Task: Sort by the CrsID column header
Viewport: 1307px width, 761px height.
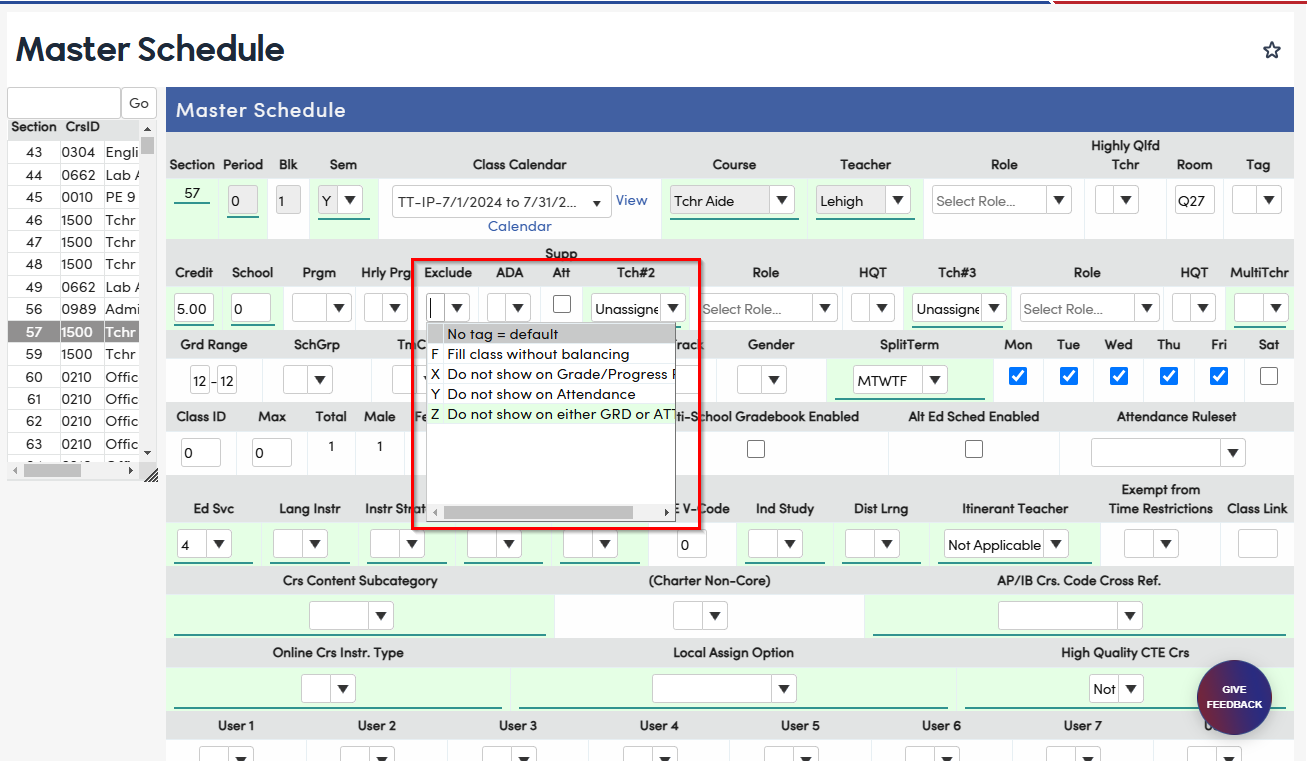Action: (83, 128)
